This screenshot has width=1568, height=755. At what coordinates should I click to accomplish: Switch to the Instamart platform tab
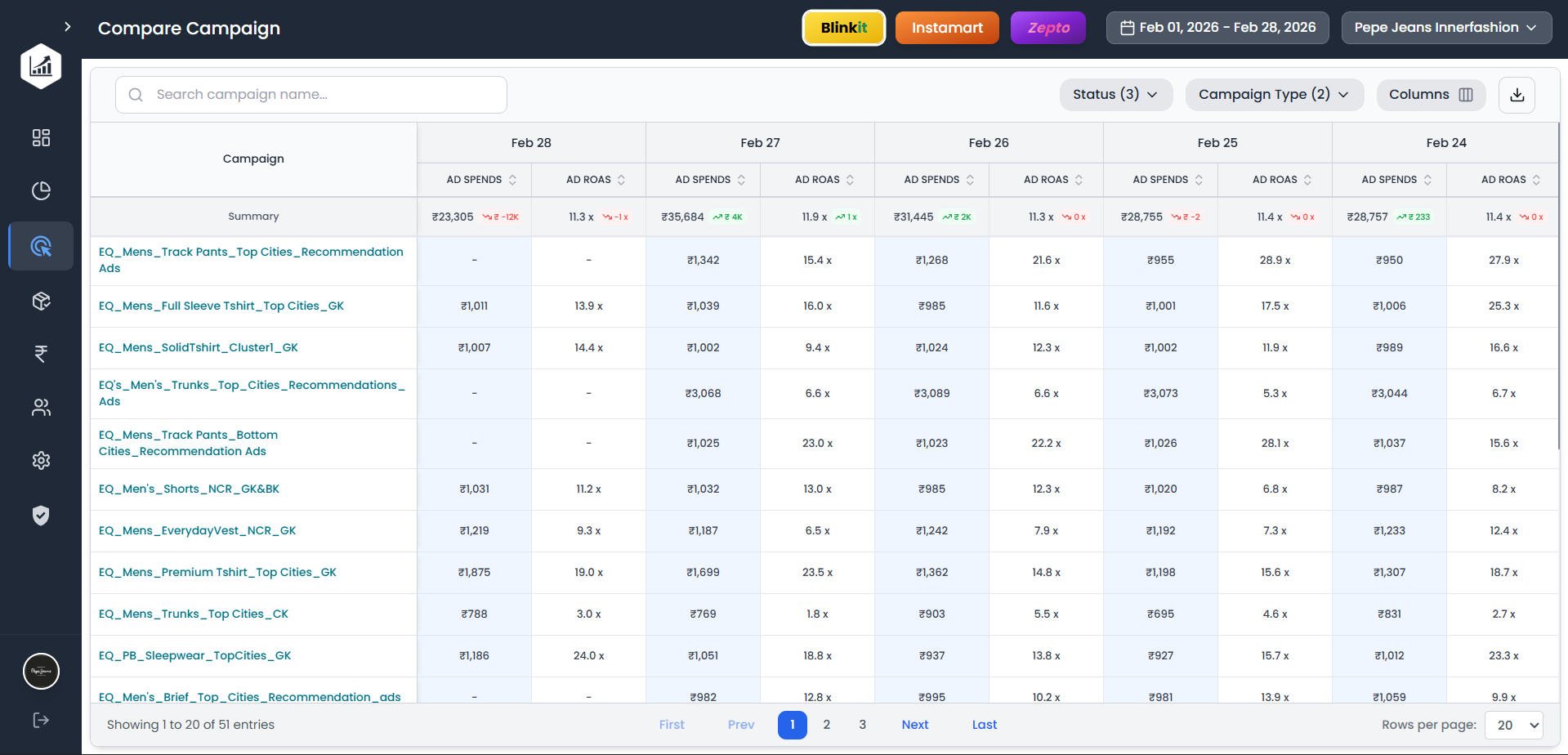coord(947,28)
